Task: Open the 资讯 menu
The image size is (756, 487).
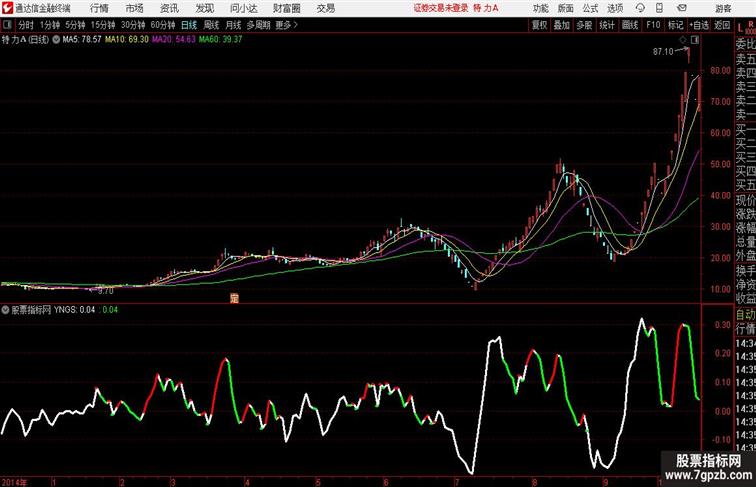Action: click(169, 8)
